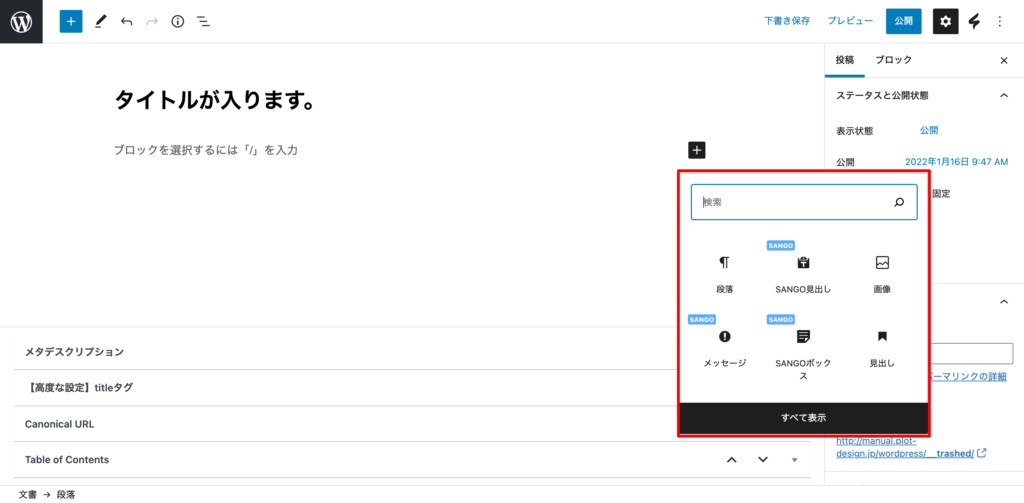Click 下書き保存 to save draft
The width and height of the screenshot is (1024, 503).
[787, 21]
